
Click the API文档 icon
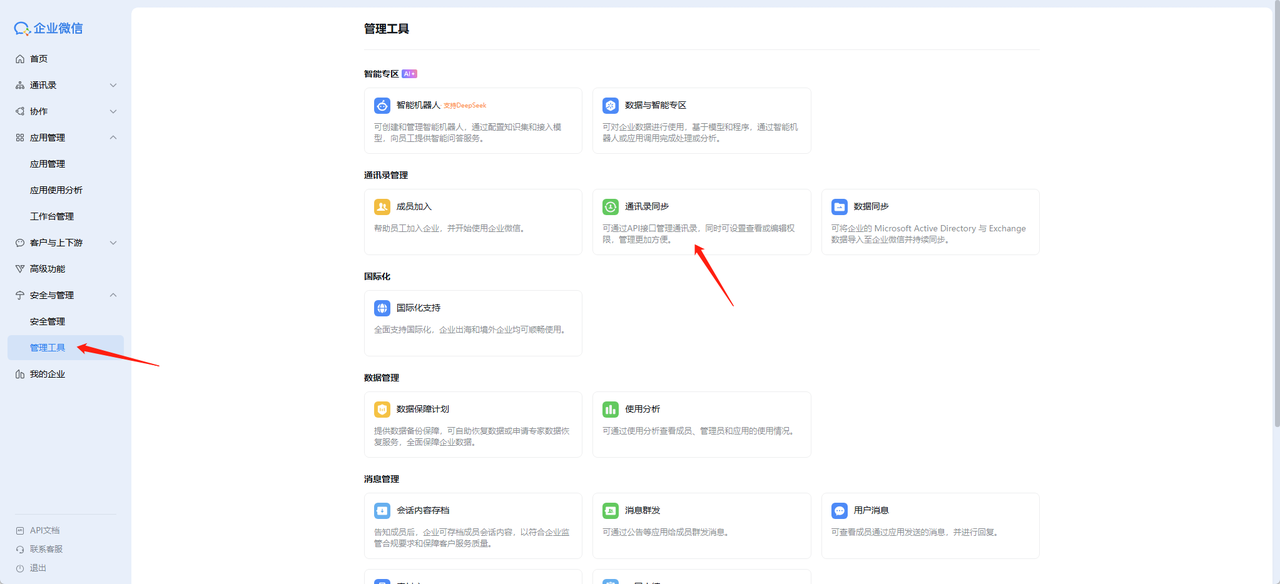click(x=20, y=530)
